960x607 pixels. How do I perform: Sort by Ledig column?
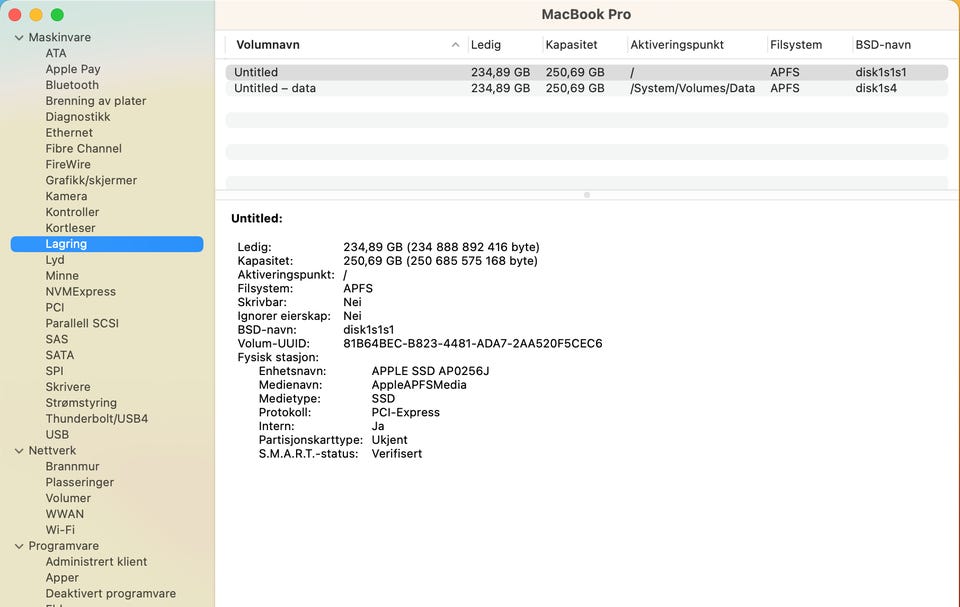point(486,45)
